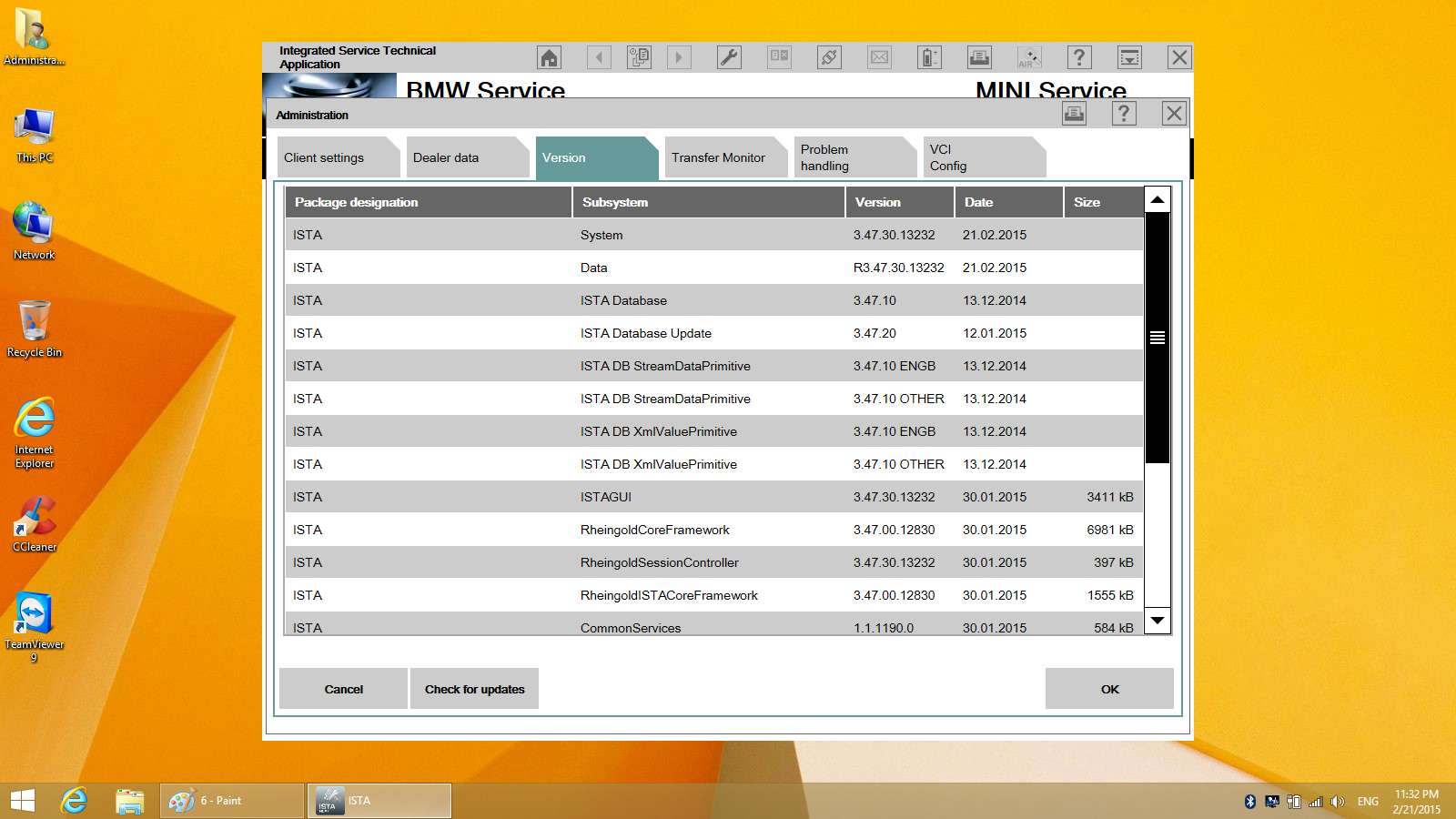This screenshot has width=1456, height=819.
Task: Select the ISTA Database Update row
Action: pos(714,333)
